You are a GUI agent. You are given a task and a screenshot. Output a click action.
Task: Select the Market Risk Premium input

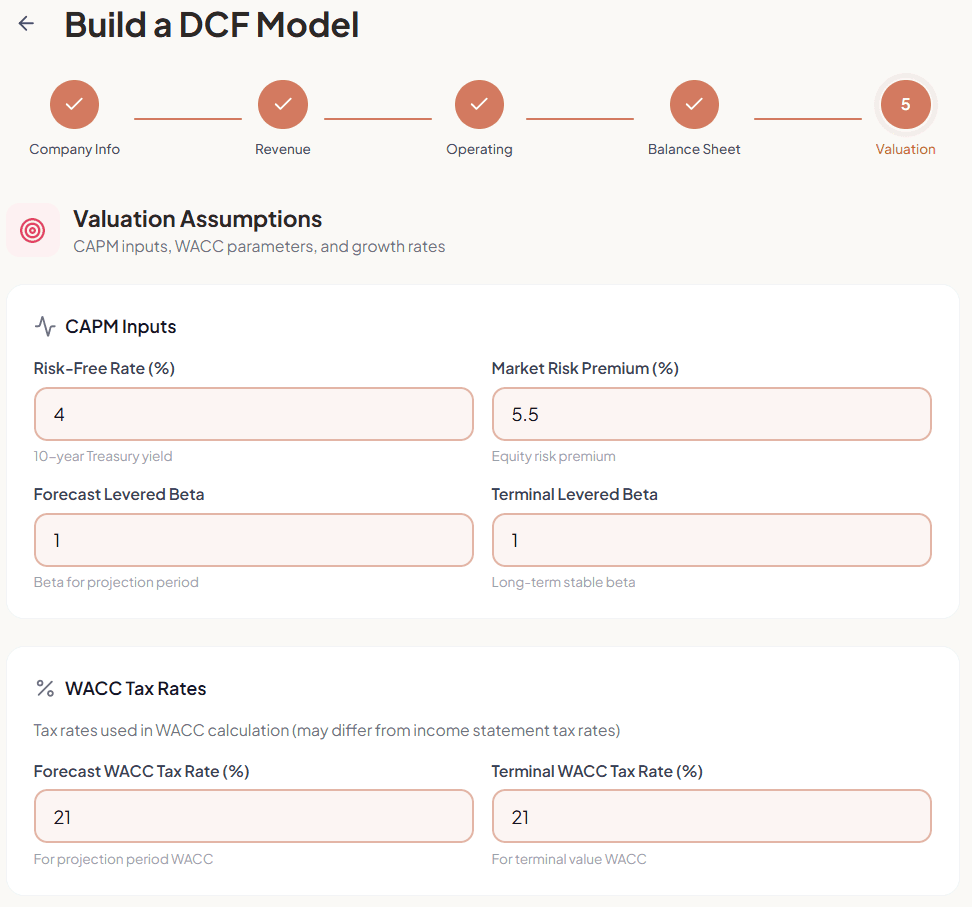pyautogui.click(x=711, y=413)
